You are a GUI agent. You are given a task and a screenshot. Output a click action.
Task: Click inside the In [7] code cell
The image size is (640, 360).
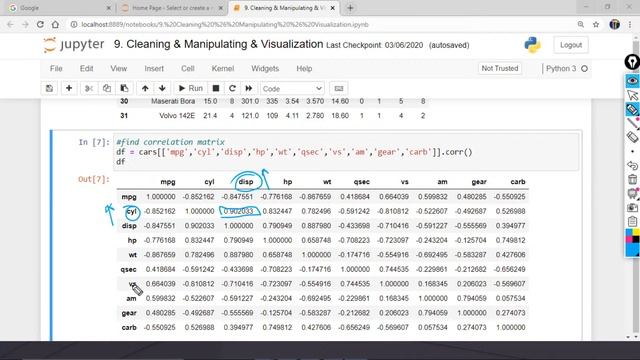click(x=347, y=152)
